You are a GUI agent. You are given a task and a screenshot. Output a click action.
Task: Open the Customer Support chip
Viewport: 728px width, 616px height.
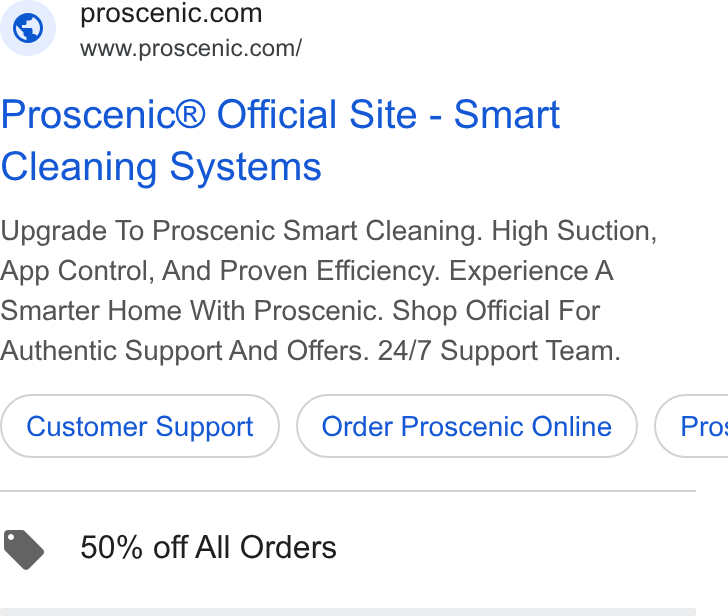pos(140,426)
